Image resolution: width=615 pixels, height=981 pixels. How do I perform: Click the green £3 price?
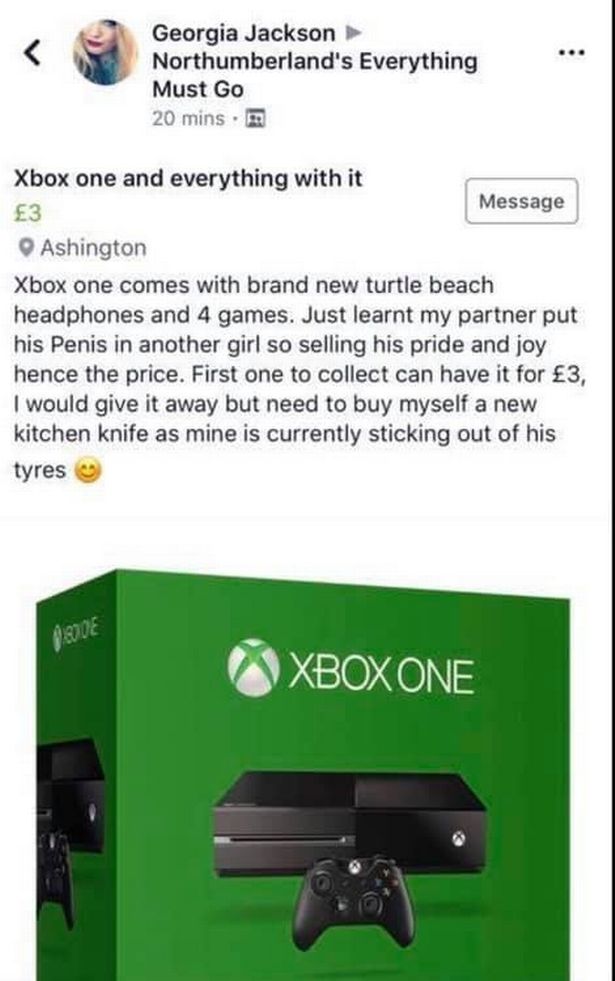[x=25, y=213]
